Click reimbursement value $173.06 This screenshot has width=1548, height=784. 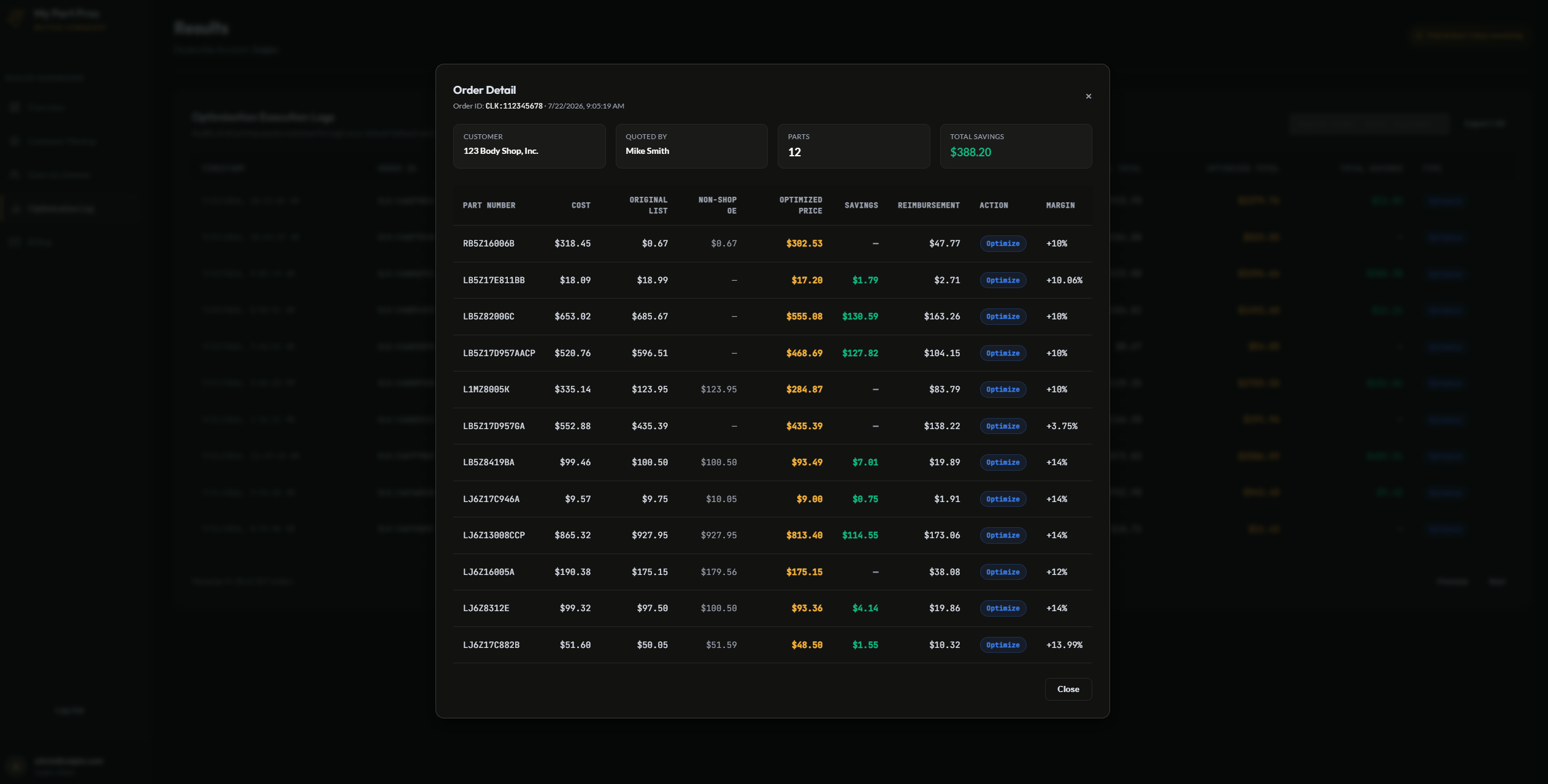(942, 535)
